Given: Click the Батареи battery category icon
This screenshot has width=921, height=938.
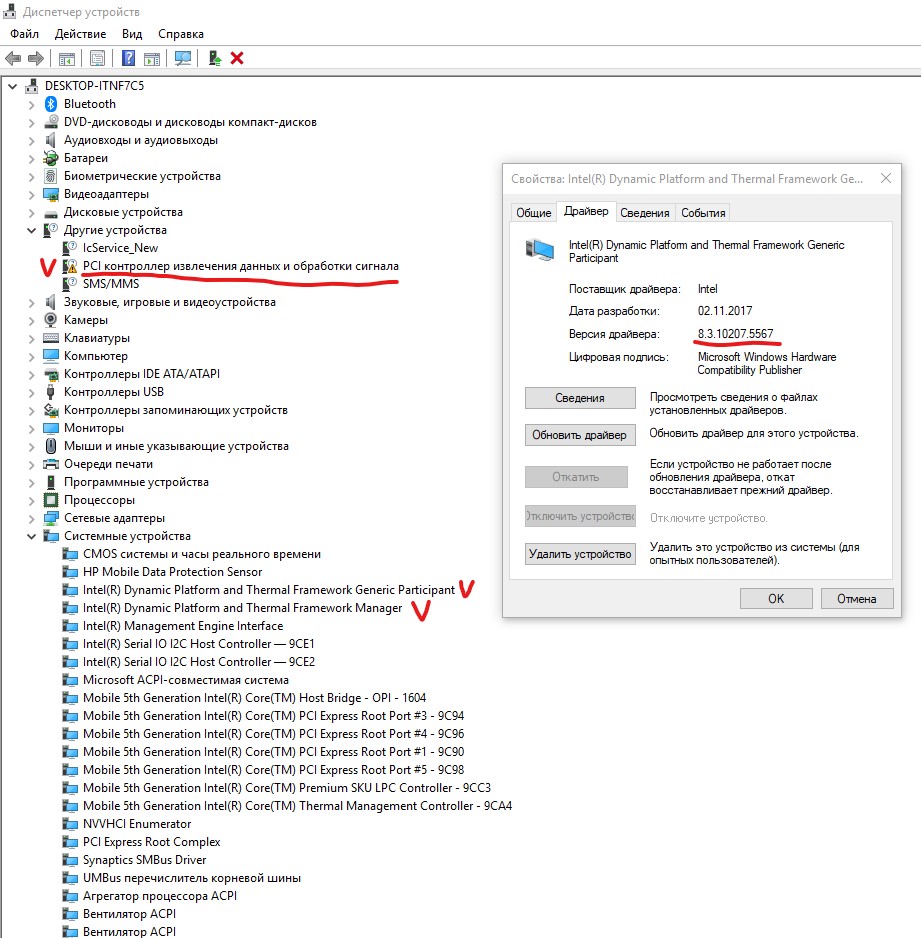Looking at the screenshot, I should pos(51,158).
